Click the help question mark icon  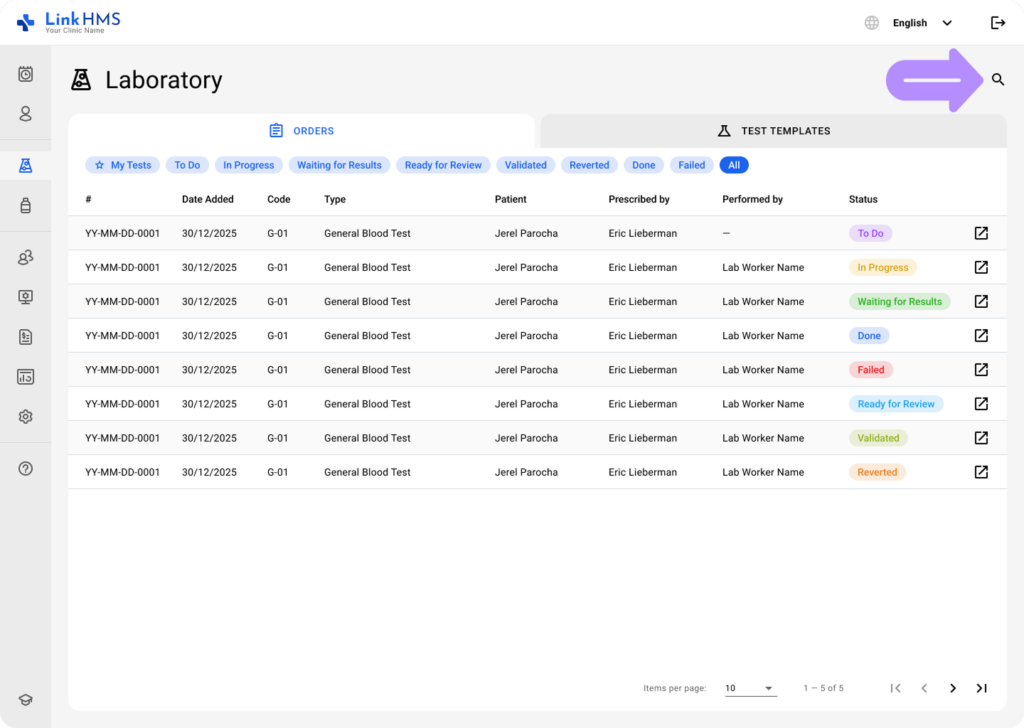pos(26,469)
